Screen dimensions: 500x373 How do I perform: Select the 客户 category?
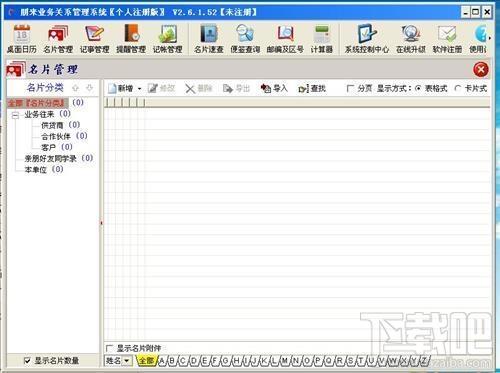pos(48,147)
